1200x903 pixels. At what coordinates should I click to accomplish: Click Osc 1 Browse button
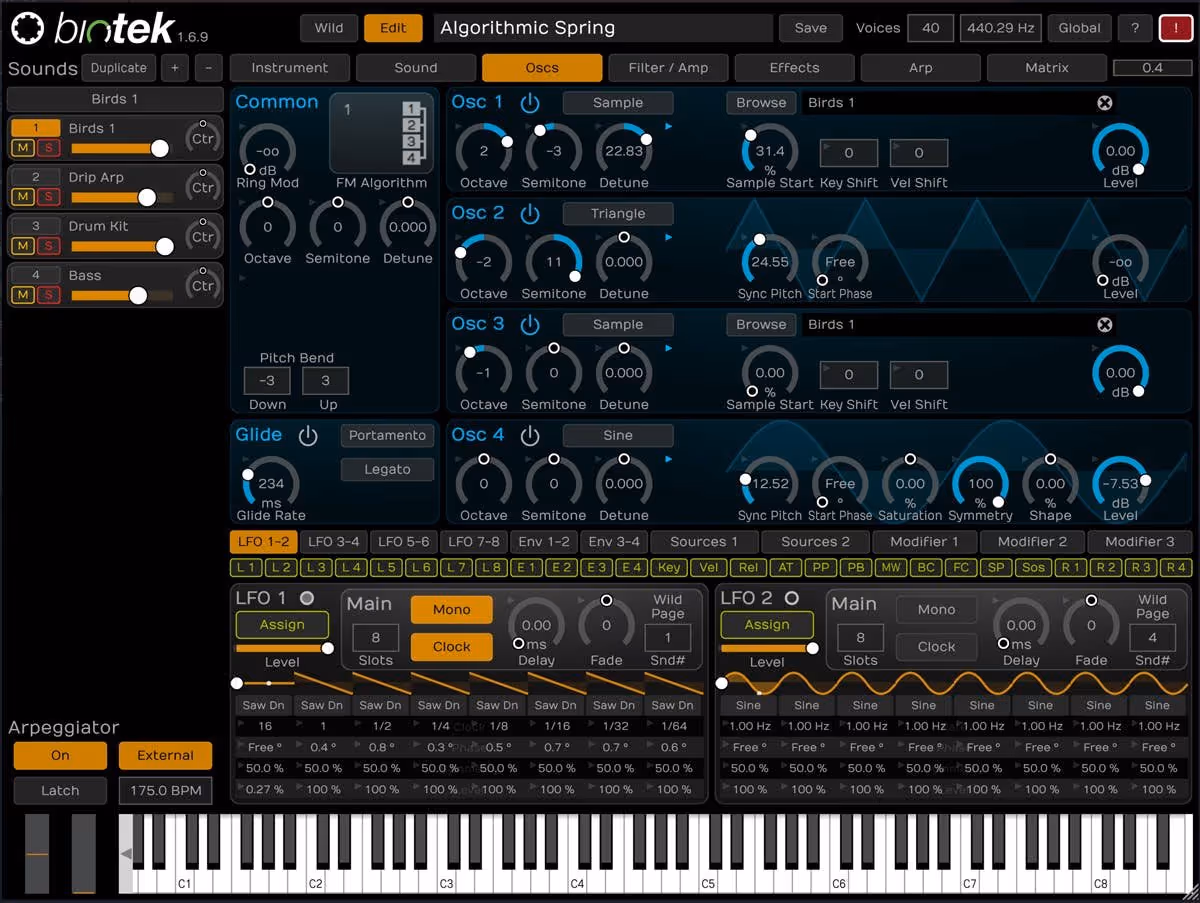pyautogui.click(x=761, y=102)
